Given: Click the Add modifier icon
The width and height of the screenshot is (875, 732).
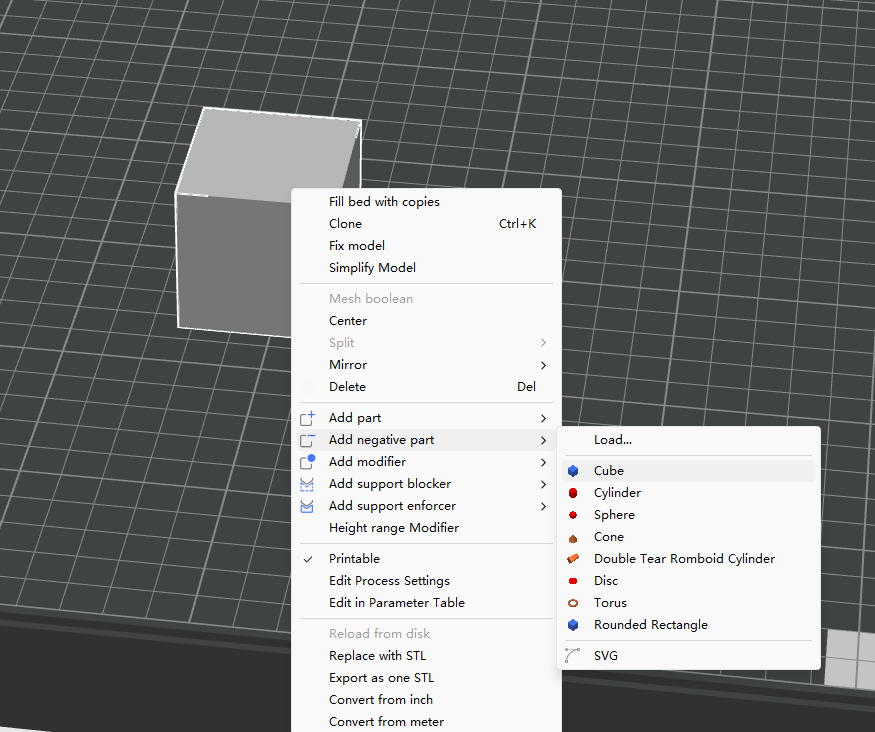Looking at the screenshot, I should click(308, 462).
